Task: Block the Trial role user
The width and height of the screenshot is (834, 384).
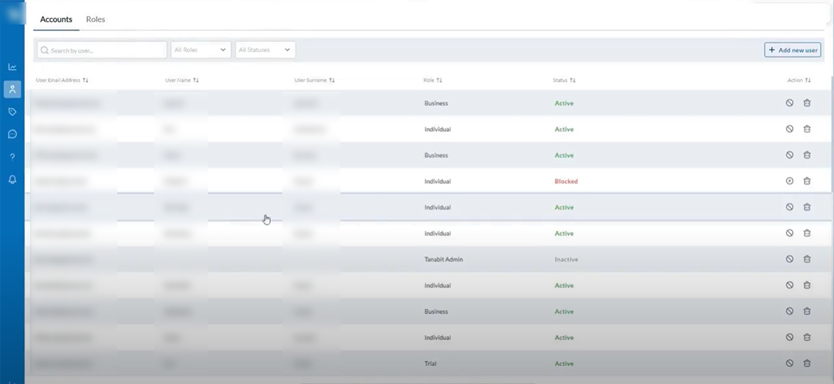Action: 789,363
